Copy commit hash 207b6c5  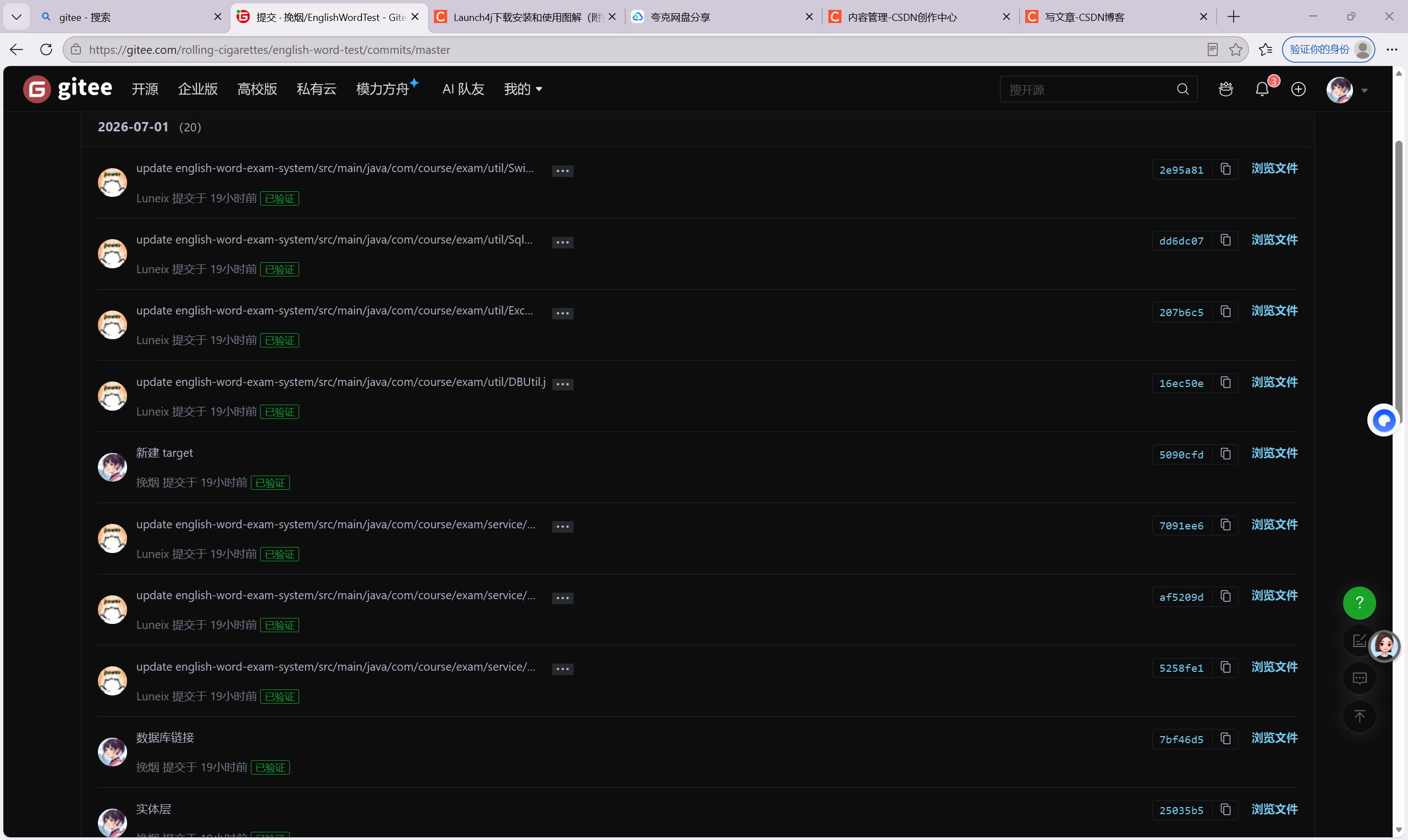coord(1226,312)
